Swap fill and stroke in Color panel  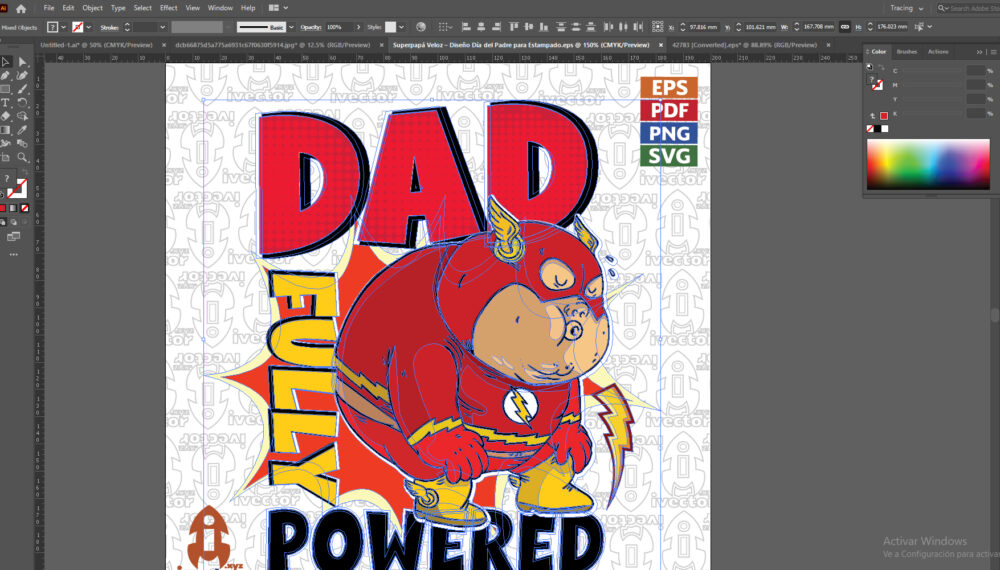click(881, 68)
